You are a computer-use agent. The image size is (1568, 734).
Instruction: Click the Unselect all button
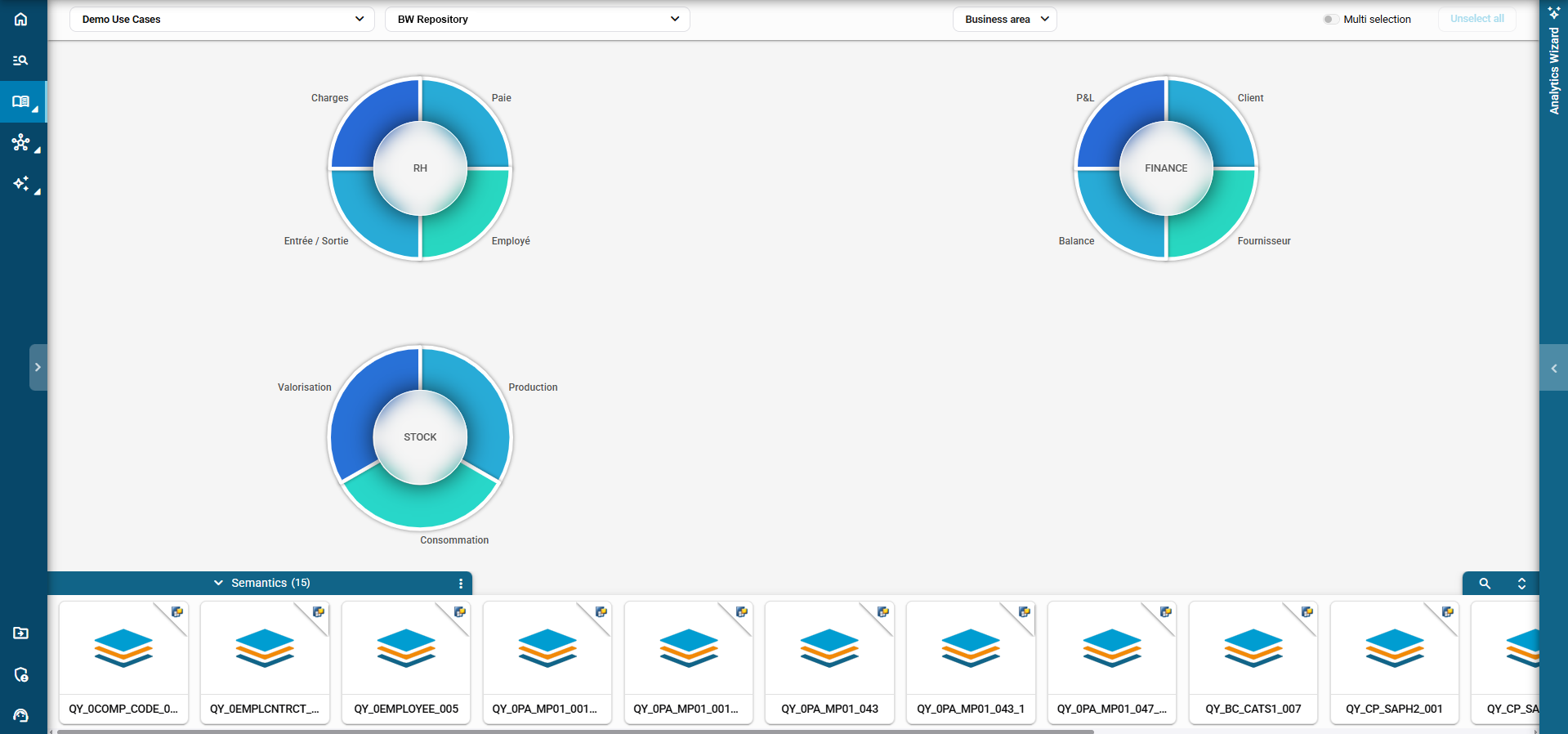1476,20
